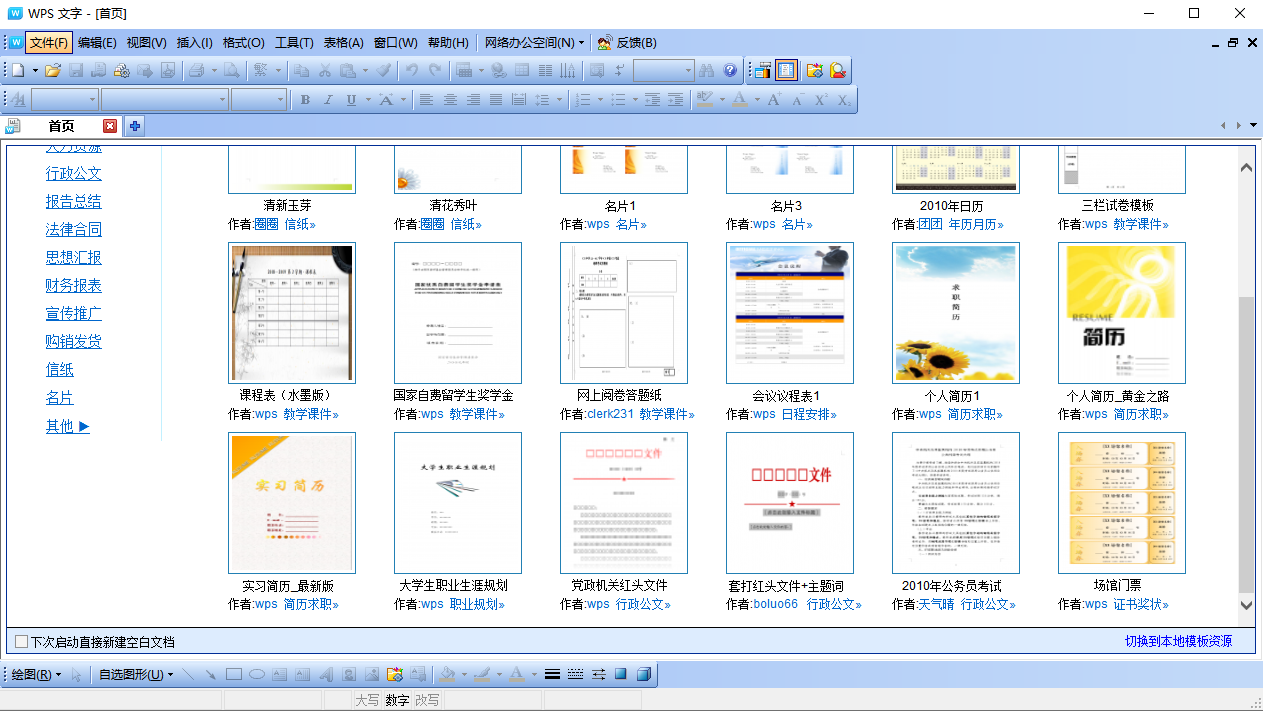Open the 插入(I) menu
Screen dimensions: 1263x711
pyautogui.click(x=195, y=43)
